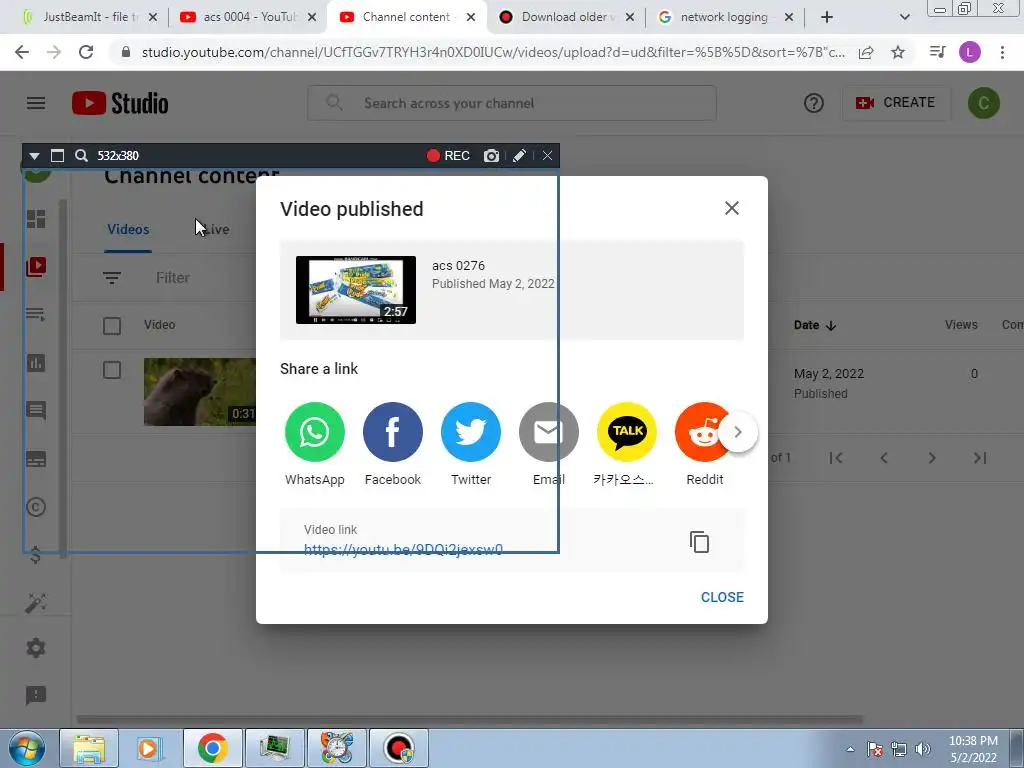Click the Filter icon
Viewport: 1024px width, 768px height.
pos(112,278)
